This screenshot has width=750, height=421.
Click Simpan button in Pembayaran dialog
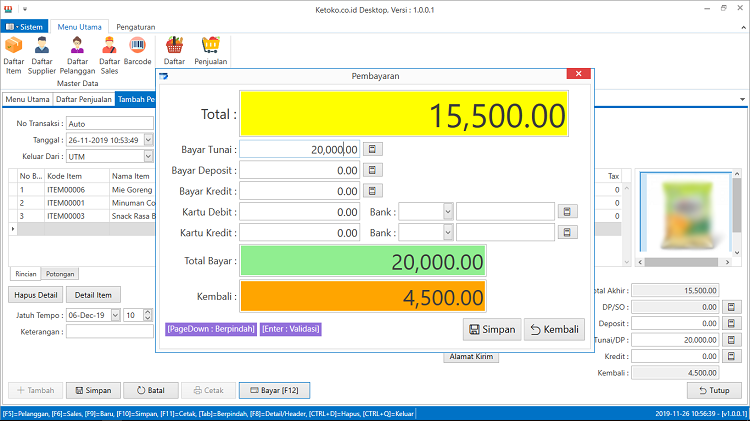492,330
